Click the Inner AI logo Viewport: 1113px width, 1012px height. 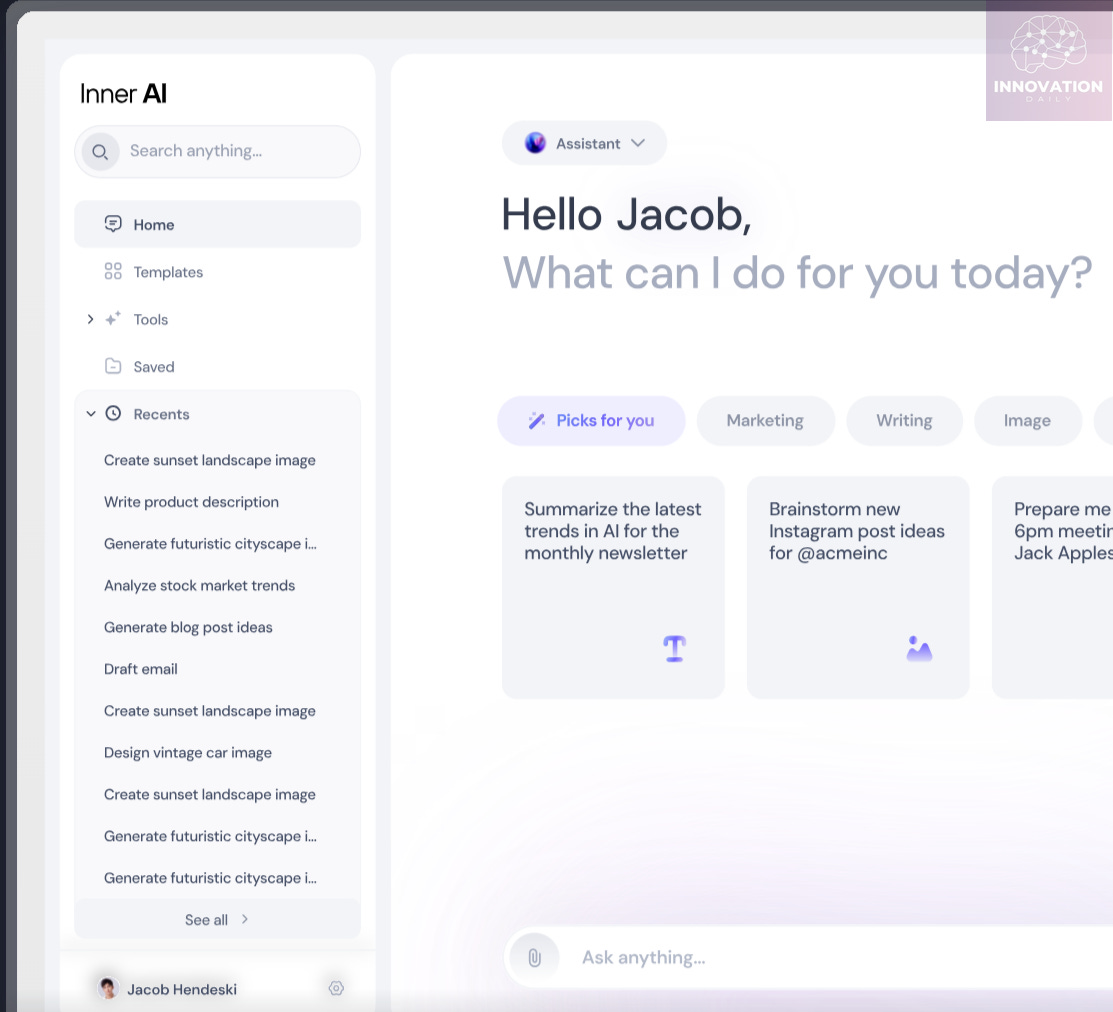(124, 94)
